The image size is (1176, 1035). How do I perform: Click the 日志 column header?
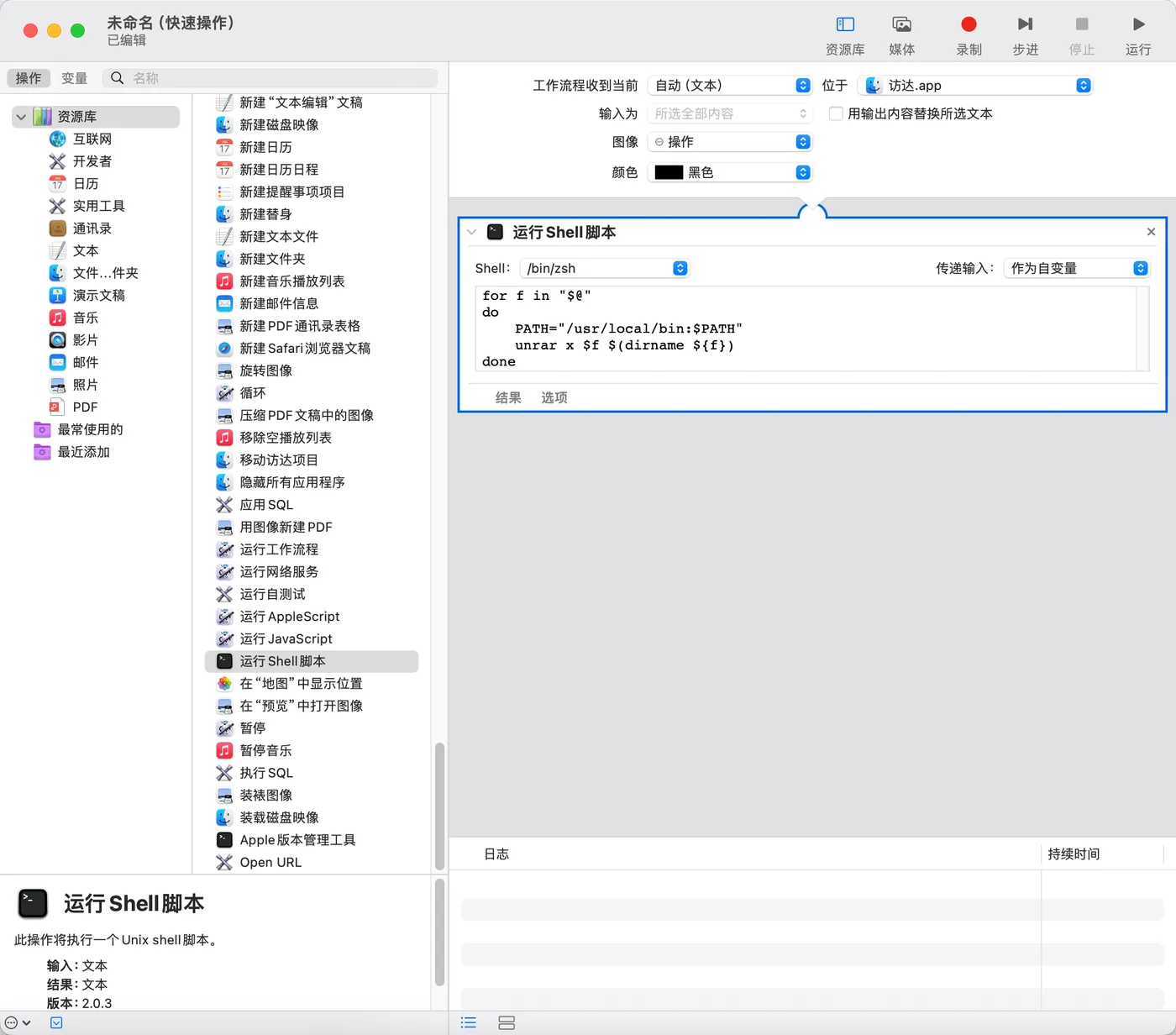496,854
